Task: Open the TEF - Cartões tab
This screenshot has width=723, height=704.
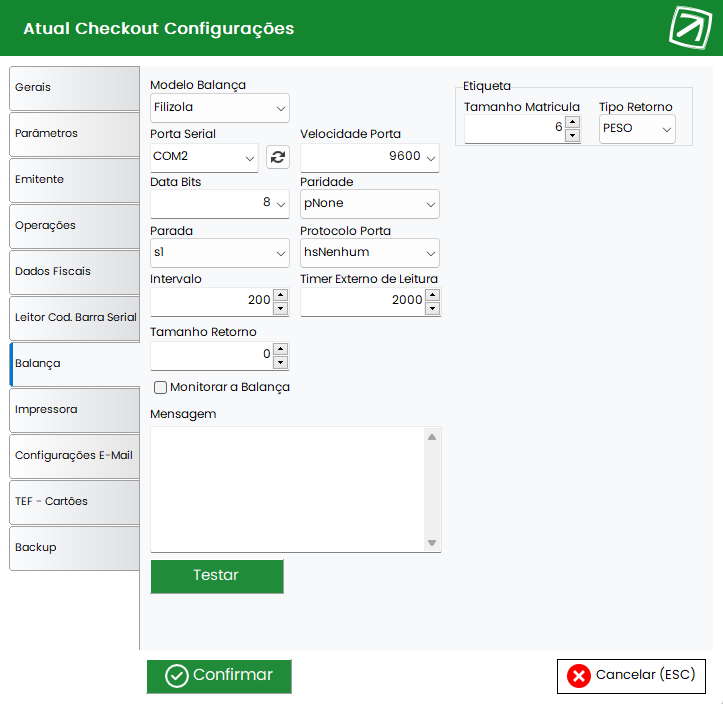Action: click(x=74, y=503)
